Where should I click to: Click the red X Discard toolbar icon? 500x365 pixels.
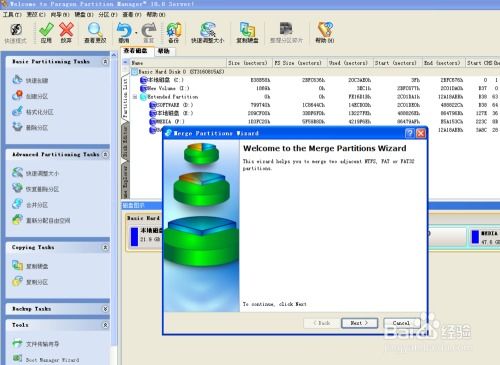[66, 33]
